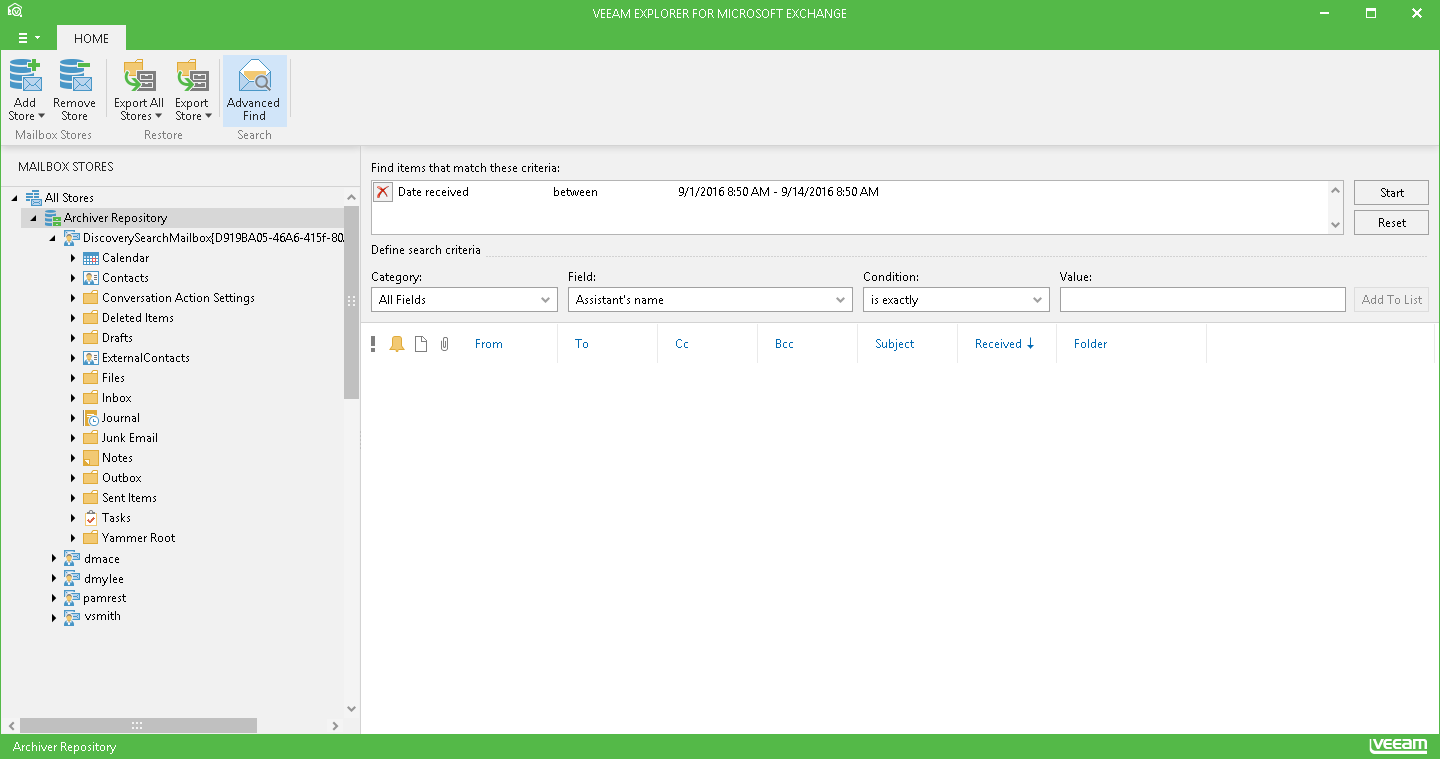Expand the Sent Items folder
This screenshot has height=759, width=1440.
point(73,498)
